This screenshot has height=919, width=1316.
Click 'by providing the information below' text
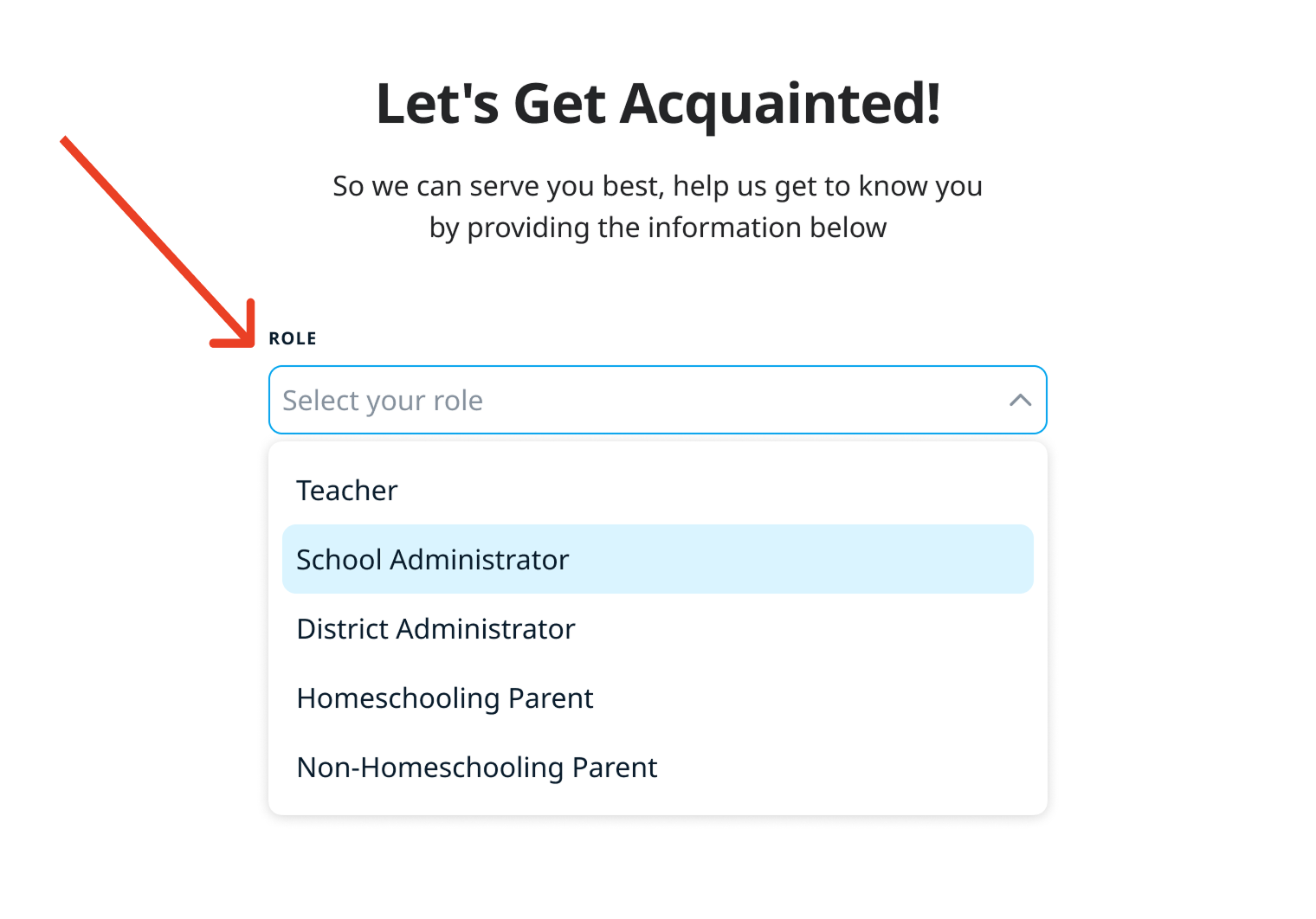click(657, 228)
